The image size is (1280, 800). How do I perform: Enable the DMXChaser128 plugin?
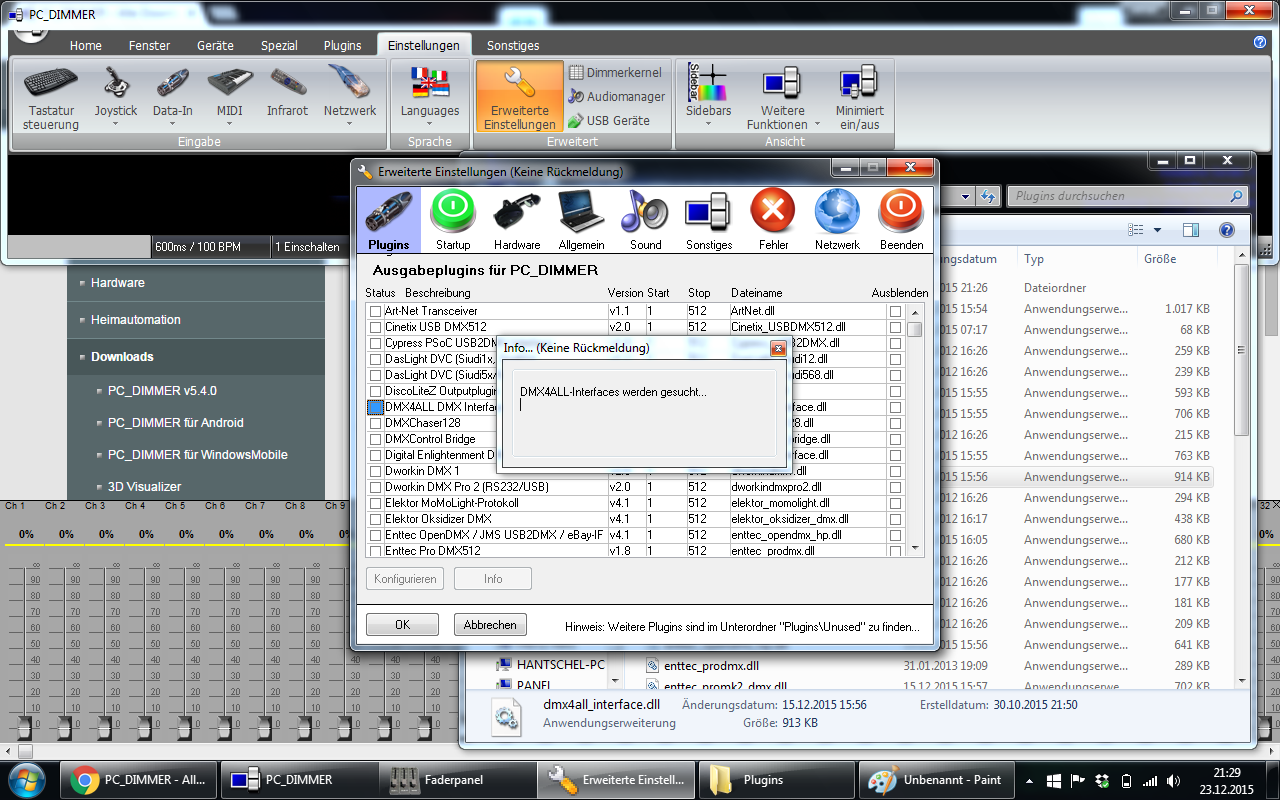(x=375, y=422)
